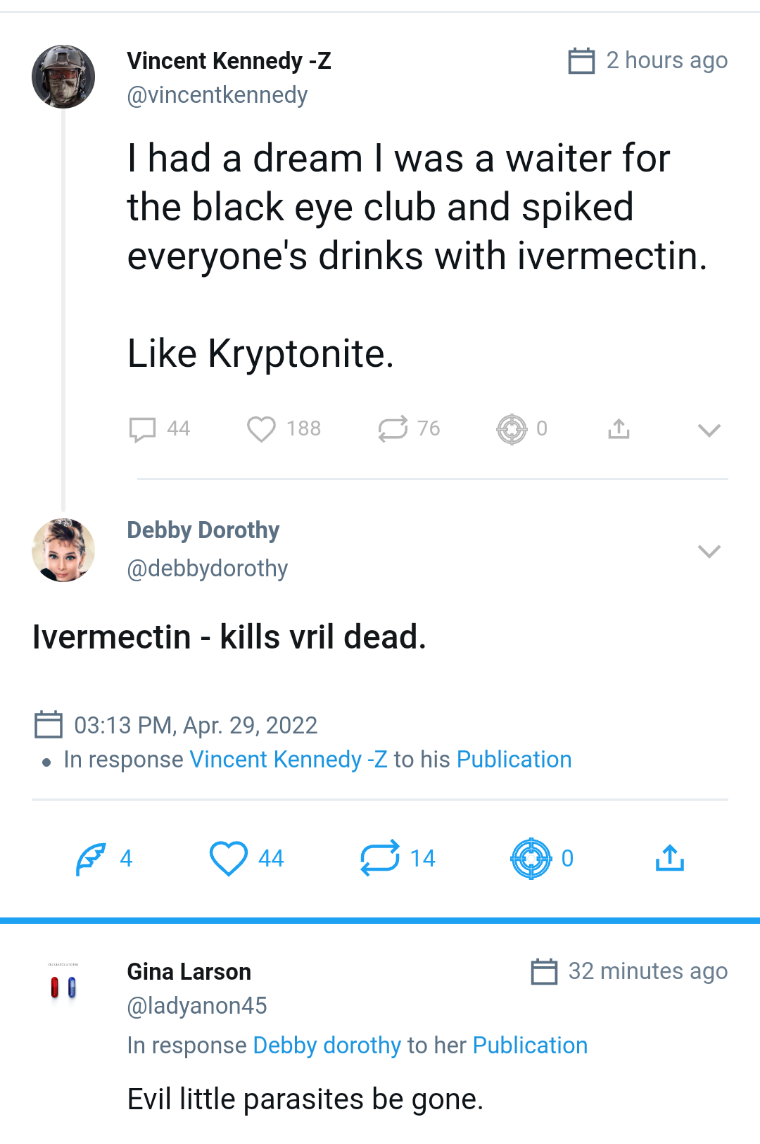Repost Debby Dorothy's reply with 14 reposts
The width and height of the screenshot is (760, 1144).
379,858
